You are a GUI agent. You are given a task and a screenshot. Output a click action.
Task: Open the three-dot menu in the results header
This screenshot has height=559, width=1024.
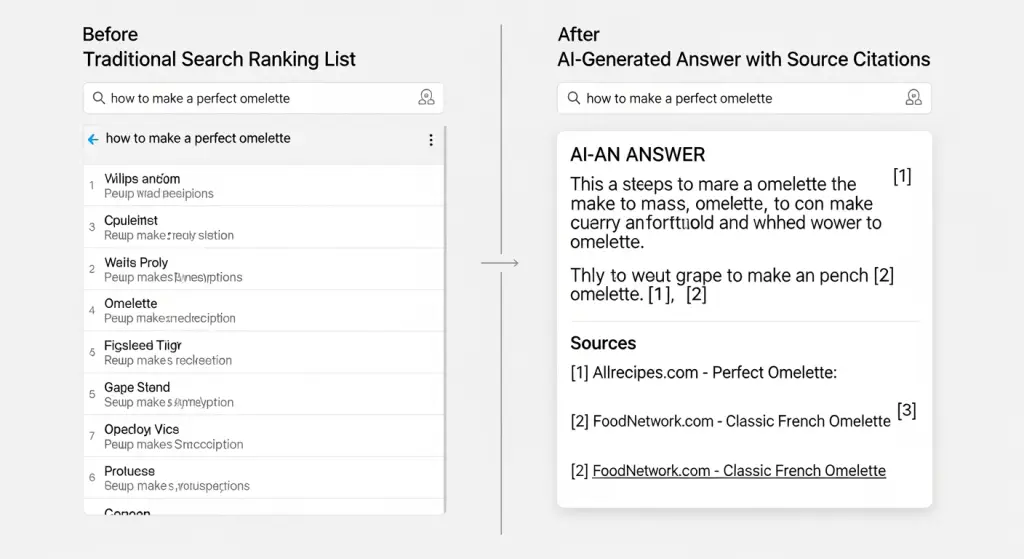(x=431, y=140)
